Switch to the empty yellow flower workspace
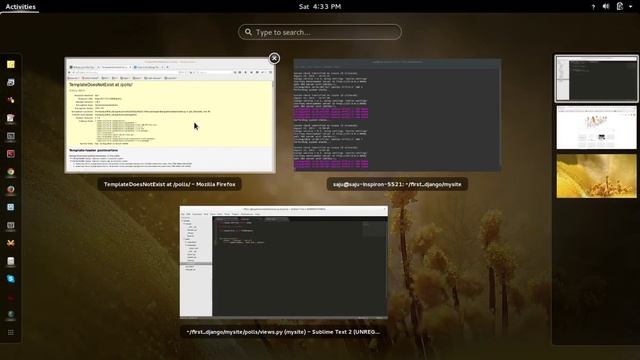This screenshot has width=640, height=360. [x=596, y=176]
